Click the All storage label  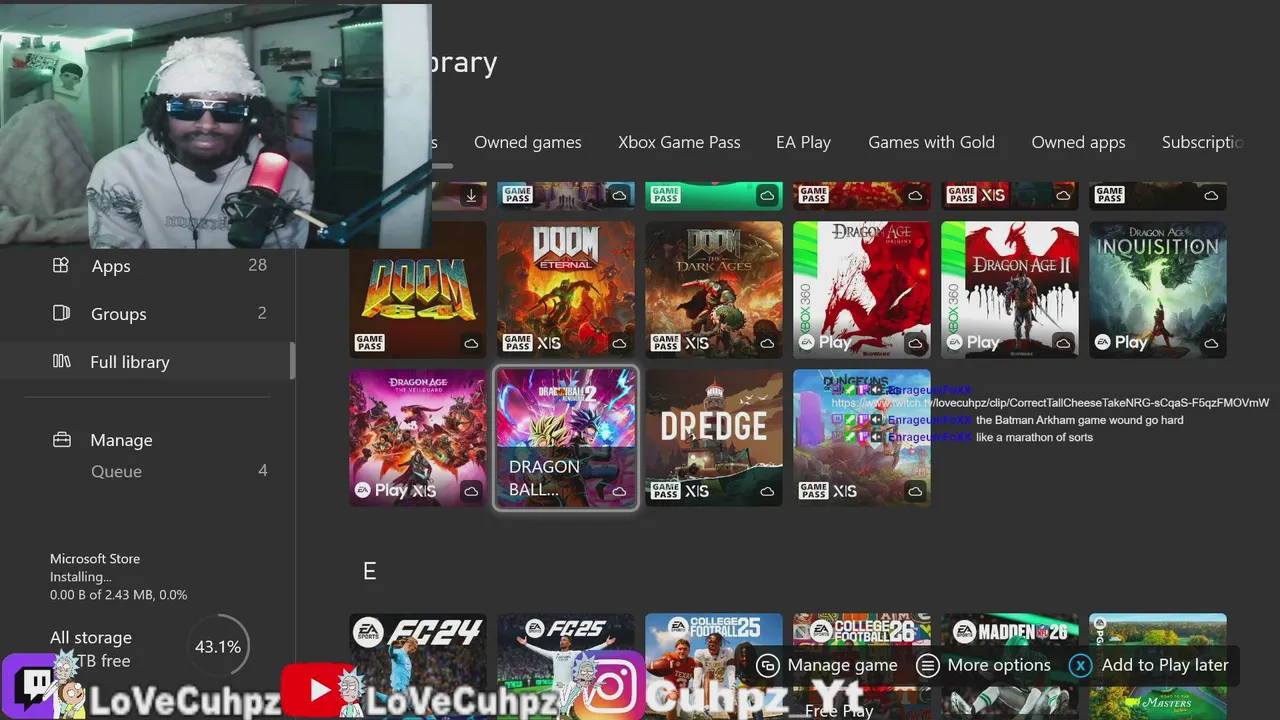pyautogui.click(x=91, y=638)
